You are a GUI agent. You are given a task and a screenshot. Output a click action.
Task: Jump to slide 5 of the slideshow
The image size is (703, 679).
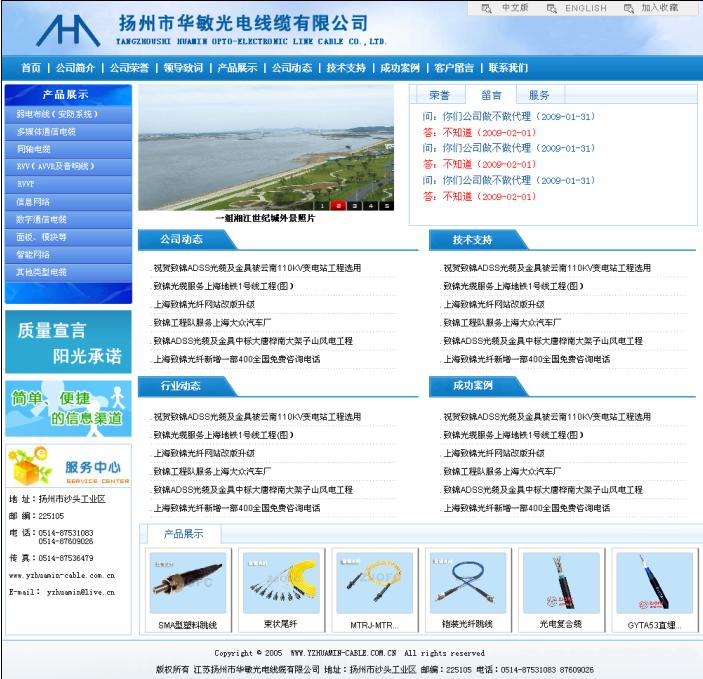(x=385, y=205)
